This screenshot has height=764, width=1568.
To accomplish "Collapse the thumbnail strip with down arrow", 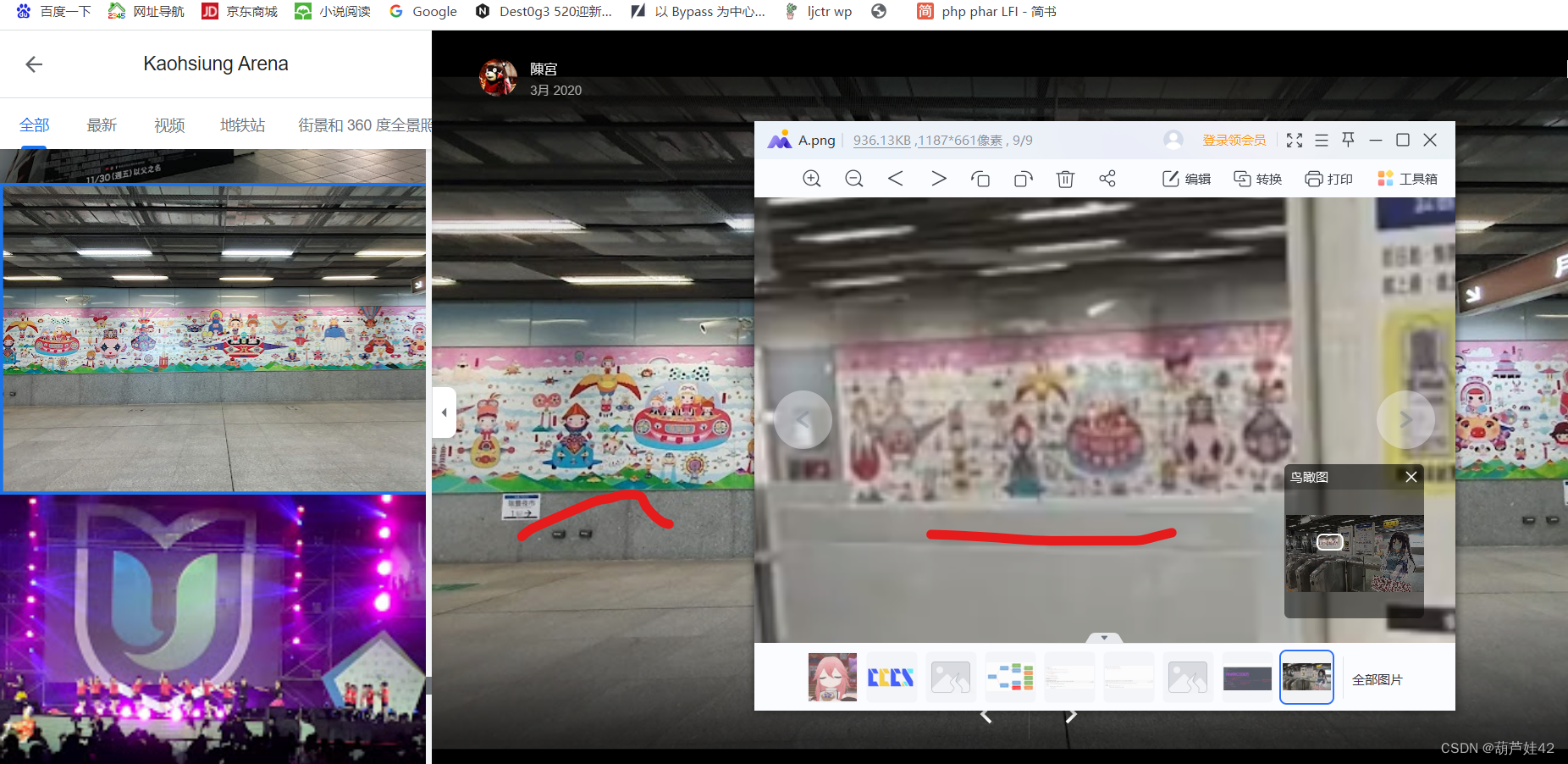I will [1104, 638].
